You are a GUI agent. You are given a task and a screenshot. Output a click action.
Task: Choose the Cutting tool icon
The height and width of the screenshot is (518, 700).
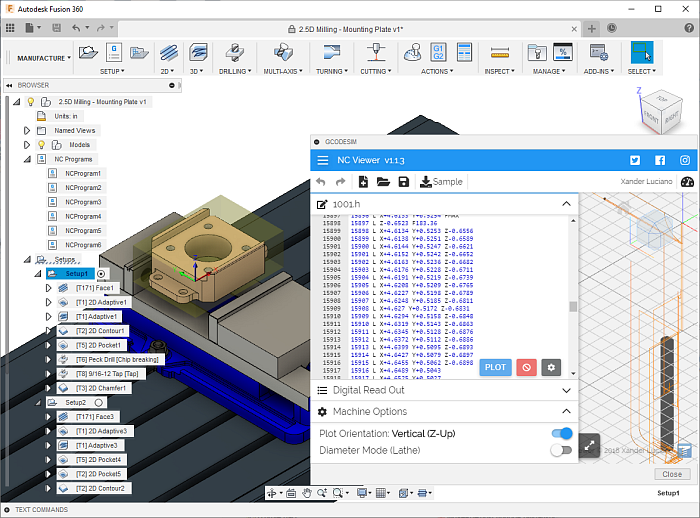tap(375, 53)
